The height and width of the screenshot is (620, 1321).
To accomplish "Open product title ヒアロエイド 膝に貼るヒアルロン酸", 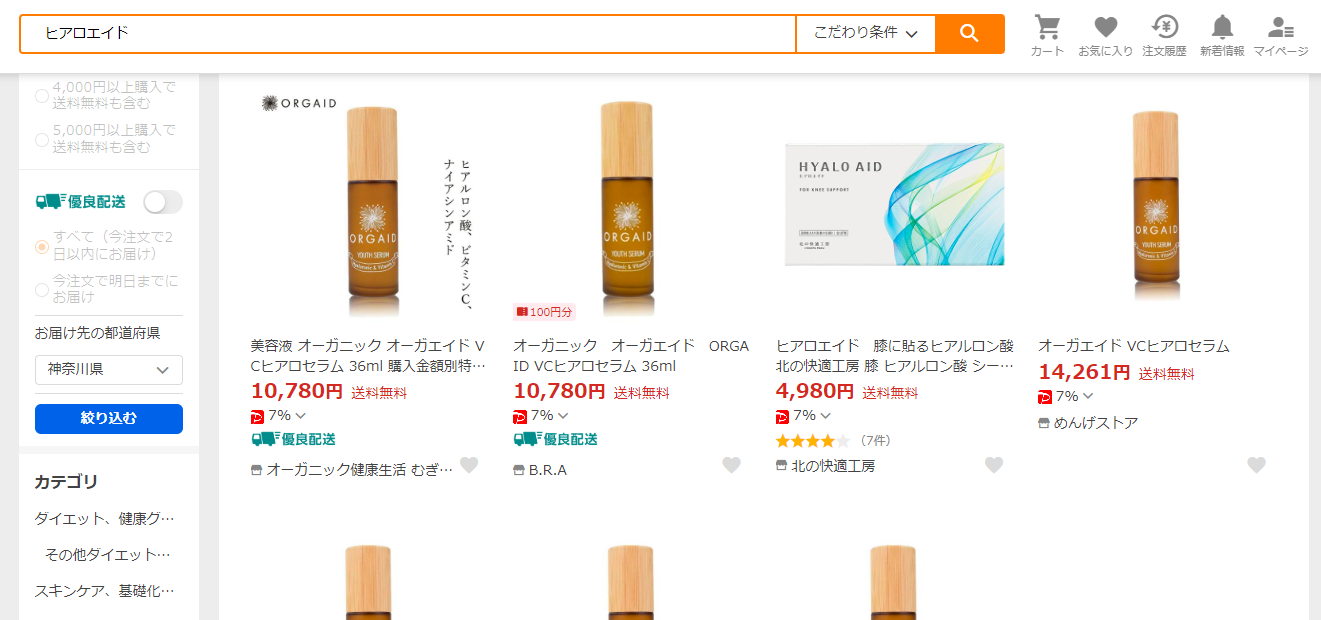I will [894, 356].
